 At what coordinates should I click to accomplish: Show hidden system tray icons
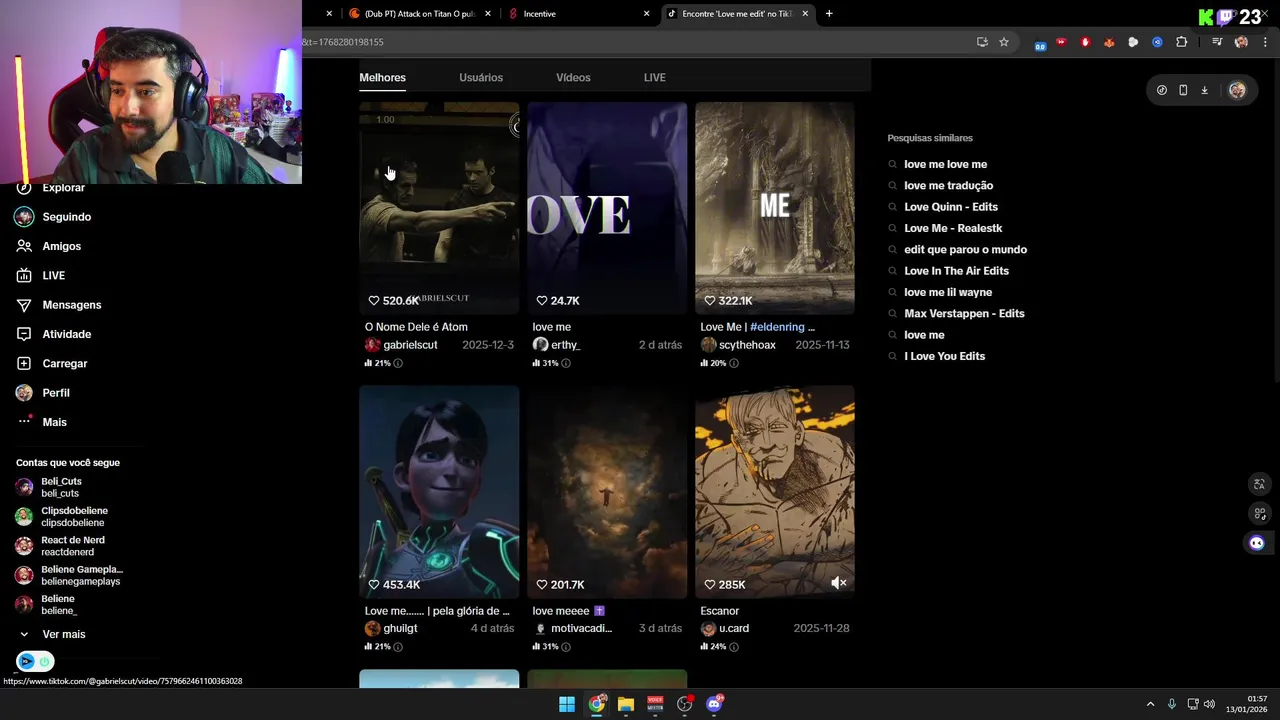click(x=1150, y=704)
